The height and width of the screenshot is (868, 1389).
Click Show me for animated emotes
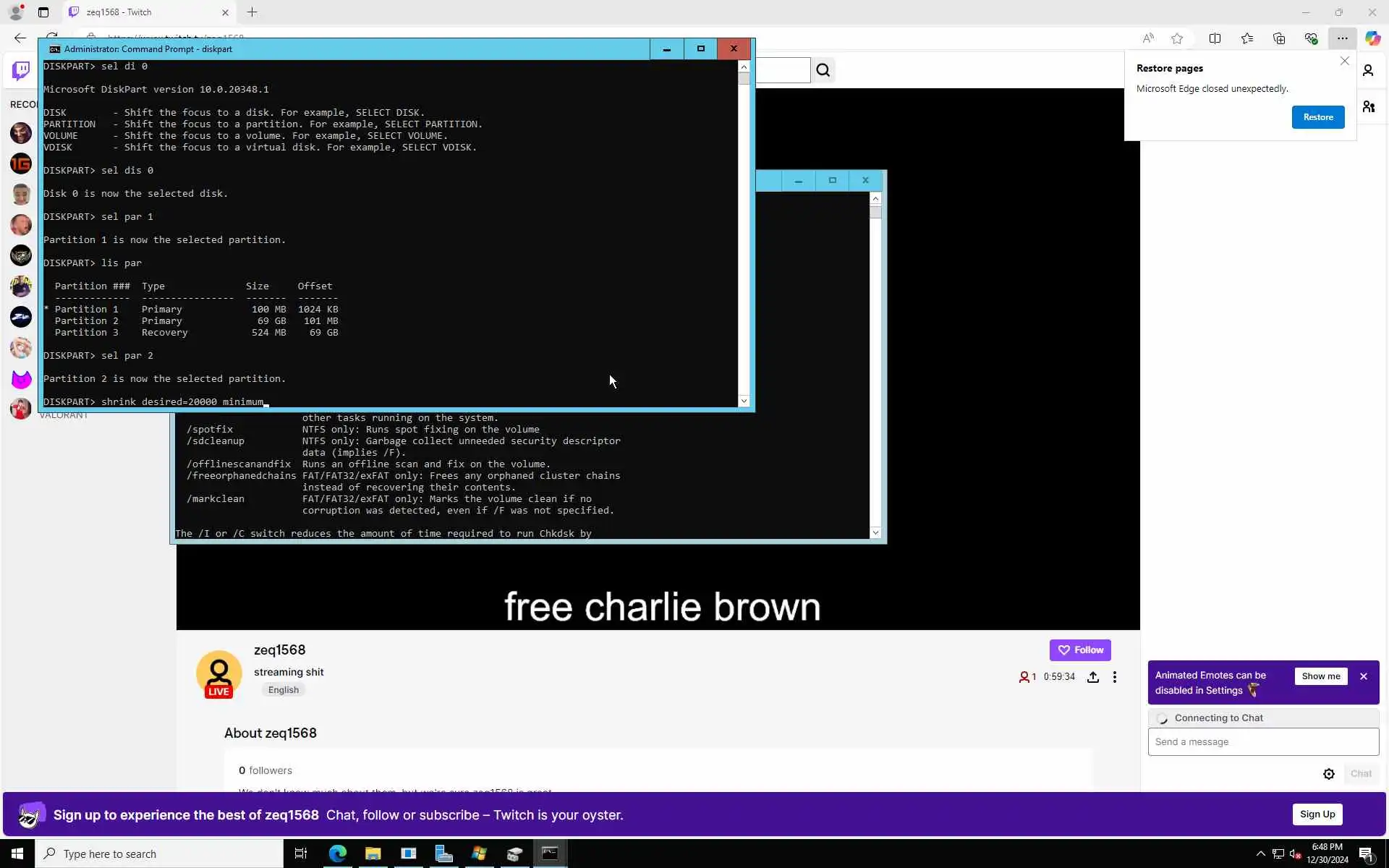(x=1320, y=676)
